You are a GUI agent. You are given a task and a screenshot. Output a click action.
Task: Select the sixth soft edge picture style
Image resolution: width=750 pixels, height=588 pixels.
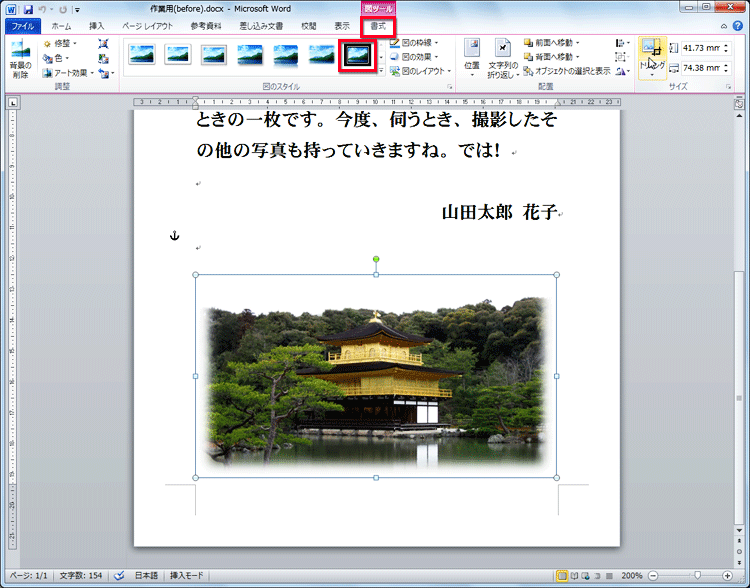pyautogui.click(x=321, y=55)
